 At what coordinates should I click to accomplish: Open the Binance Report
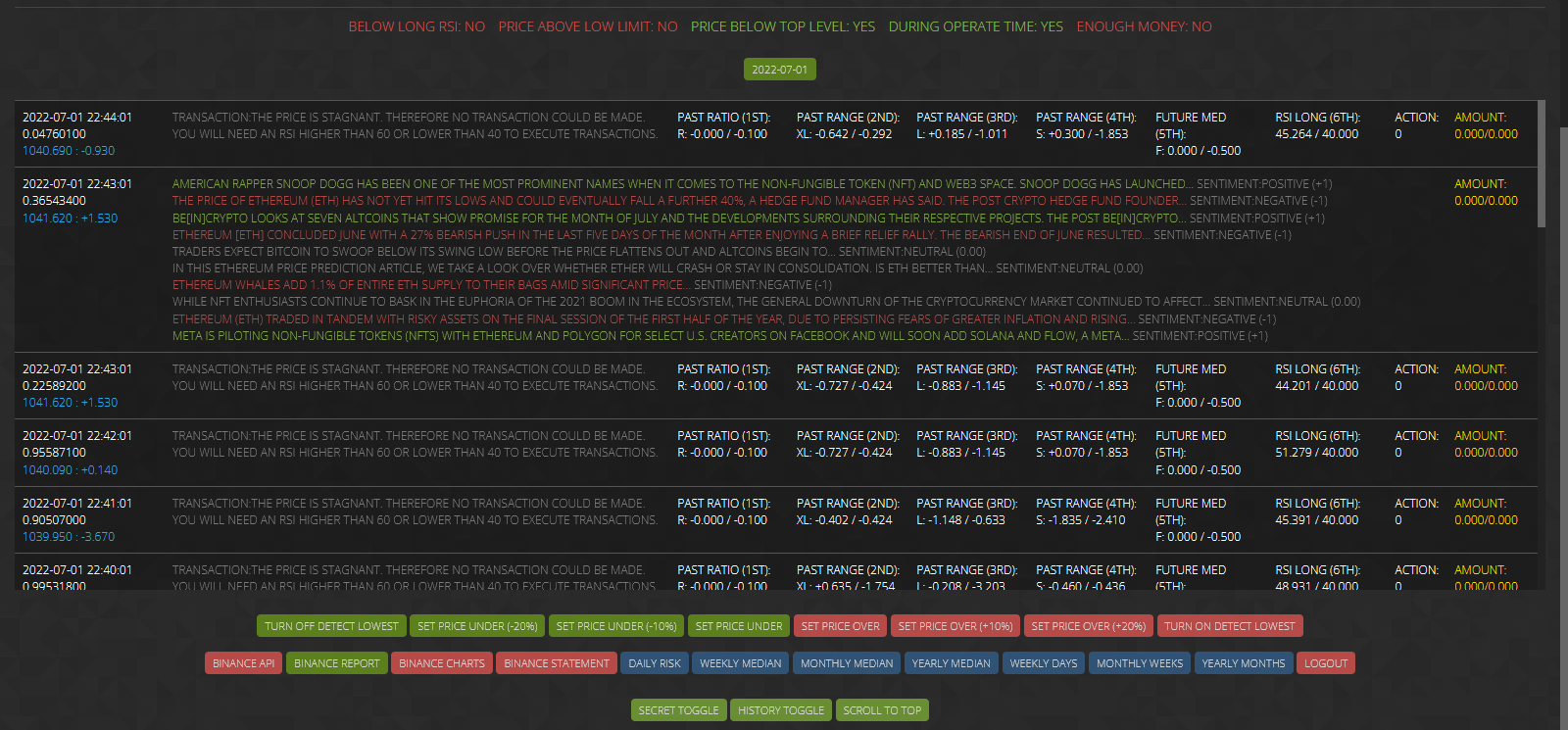pos(337,663)
